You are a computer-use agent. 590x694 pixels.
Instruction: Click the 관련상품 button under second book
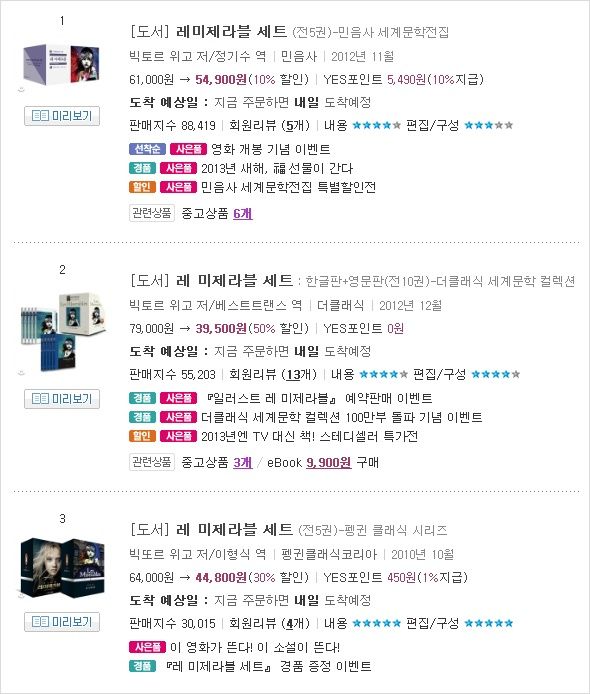[x=152, y=462]
